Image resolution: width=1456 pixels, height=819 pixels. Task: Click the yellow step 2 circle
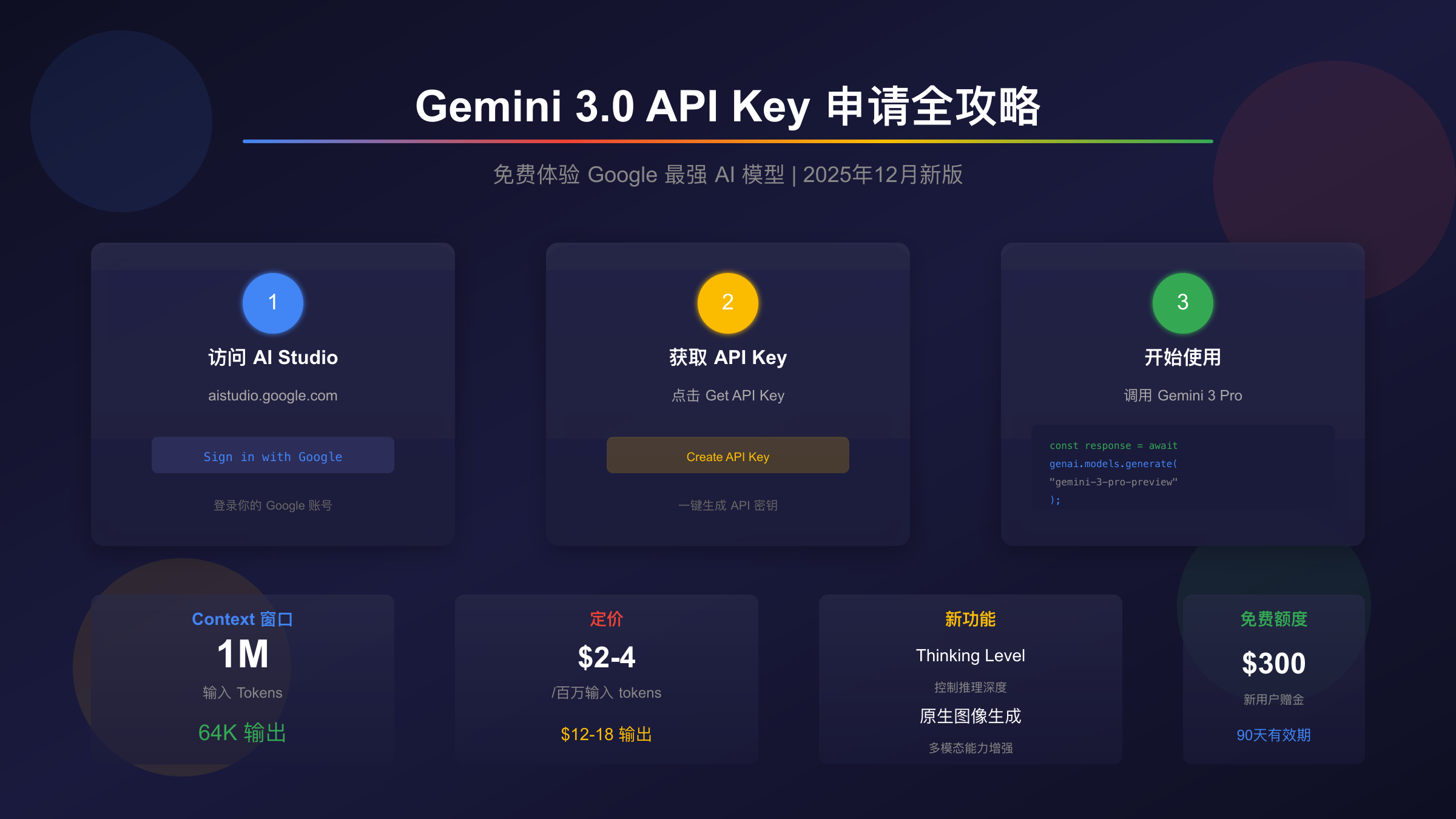pos(728,303)
